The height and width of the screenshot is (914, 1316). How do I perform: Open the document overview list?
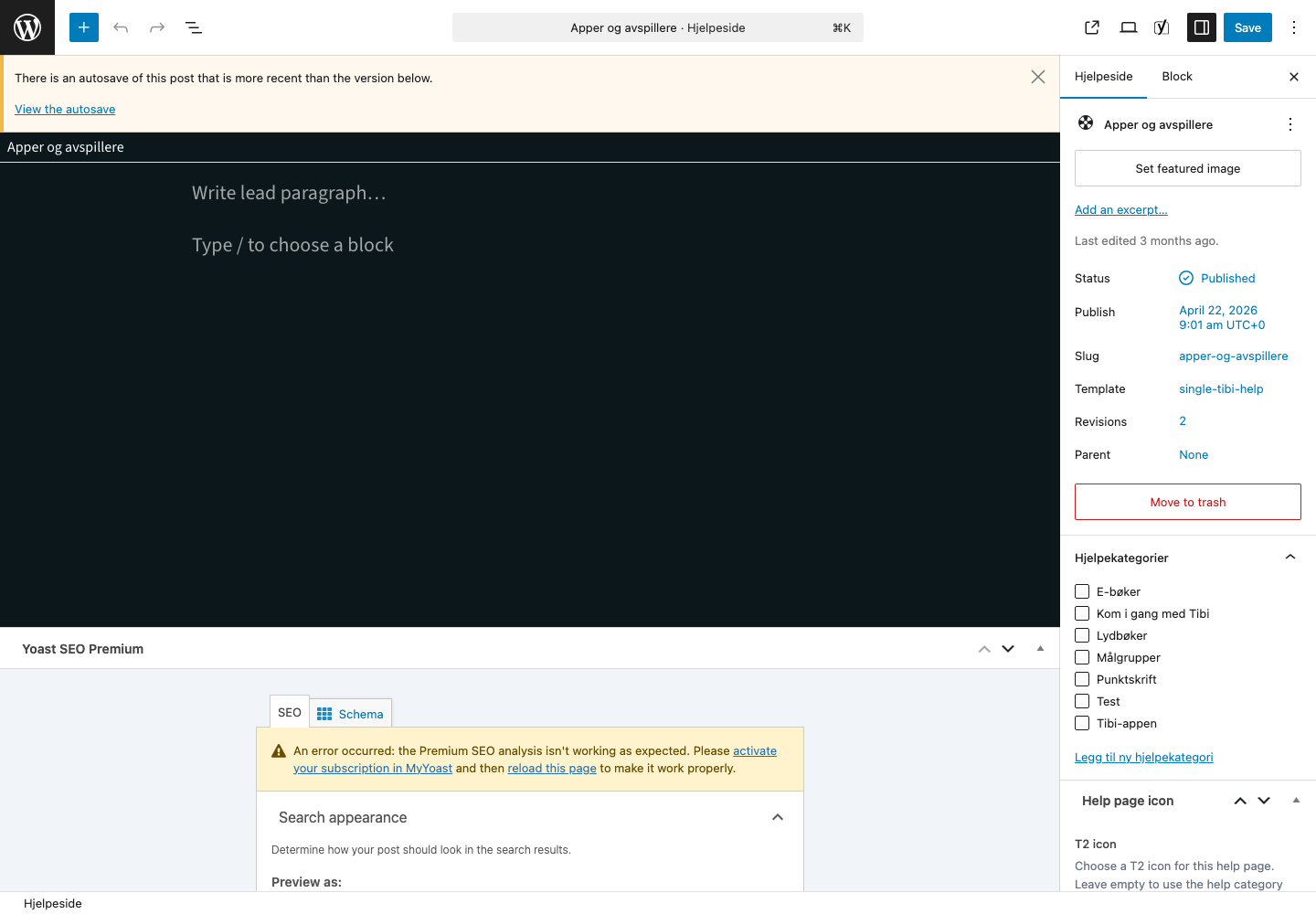pos(194,27)
